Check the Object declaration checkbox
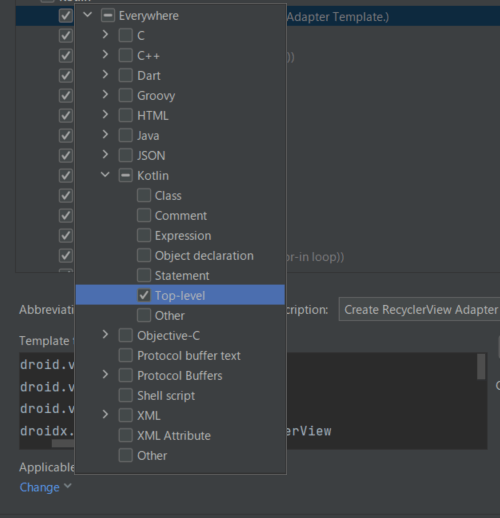Screen dimensions: 500x518 coord(144,255)
